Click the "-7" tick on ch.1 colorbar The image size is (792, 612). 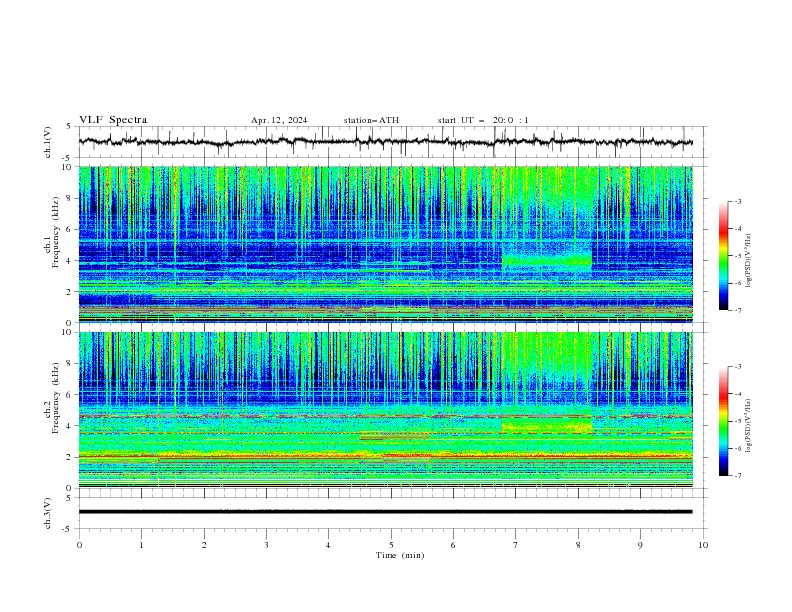tap(738, 310)
